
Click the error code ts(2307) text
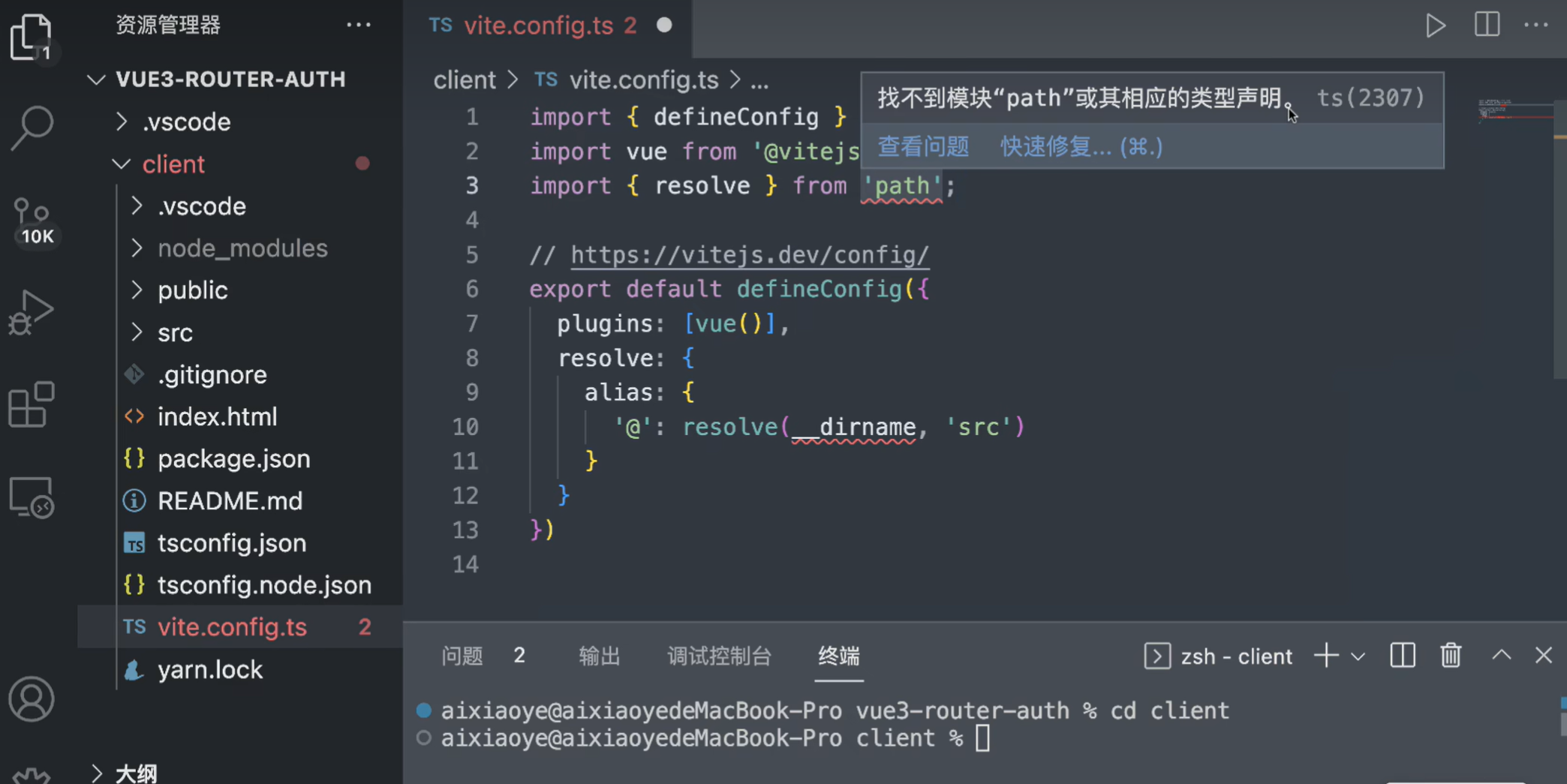(x=1370, y=98)
